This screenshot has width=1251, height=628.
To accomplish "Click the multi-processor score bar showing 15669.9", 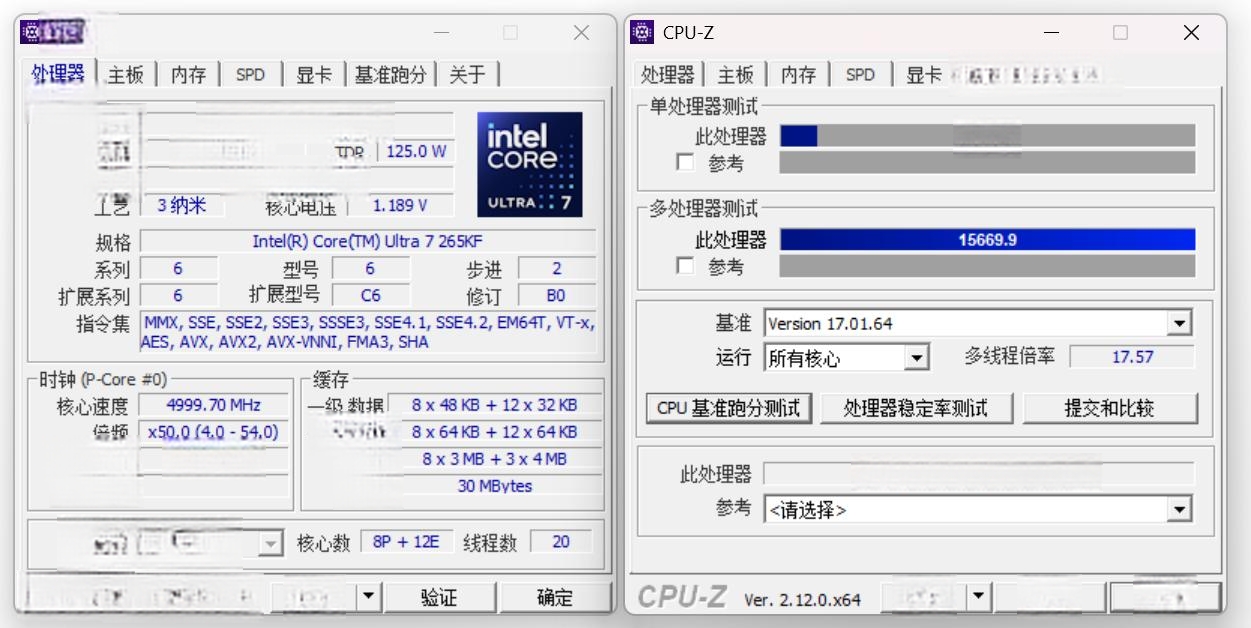I will [x=987, y=240].
